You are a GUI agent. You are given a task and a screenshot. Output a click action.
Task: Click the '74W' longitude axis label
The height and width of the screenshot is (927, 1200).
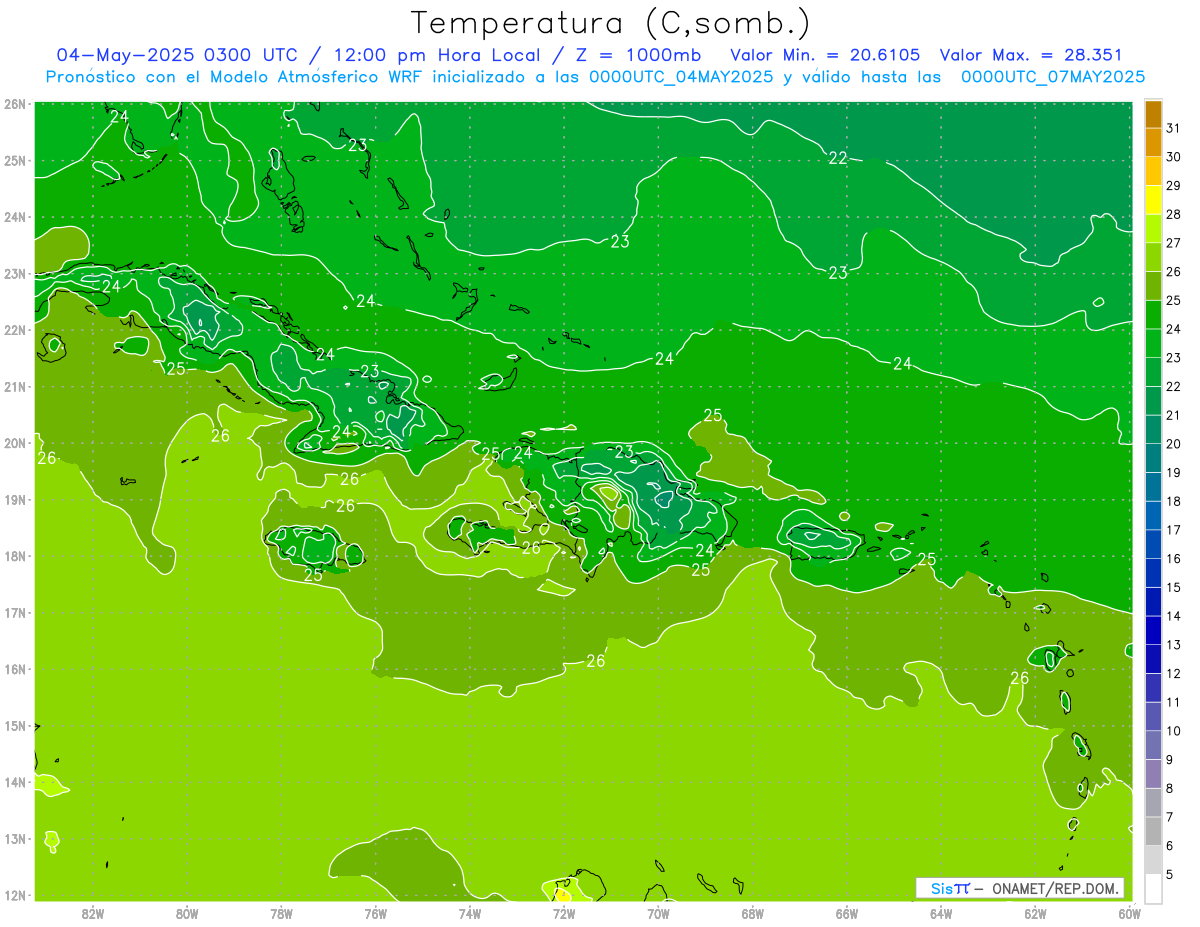coord(470,913)
